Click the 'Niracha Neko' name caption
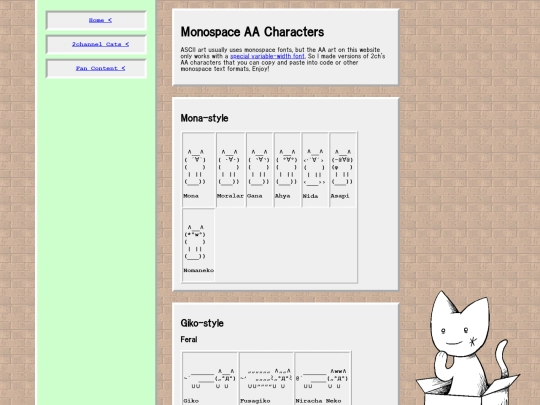Viewport: 540px width, 405px height. [318, 401]
